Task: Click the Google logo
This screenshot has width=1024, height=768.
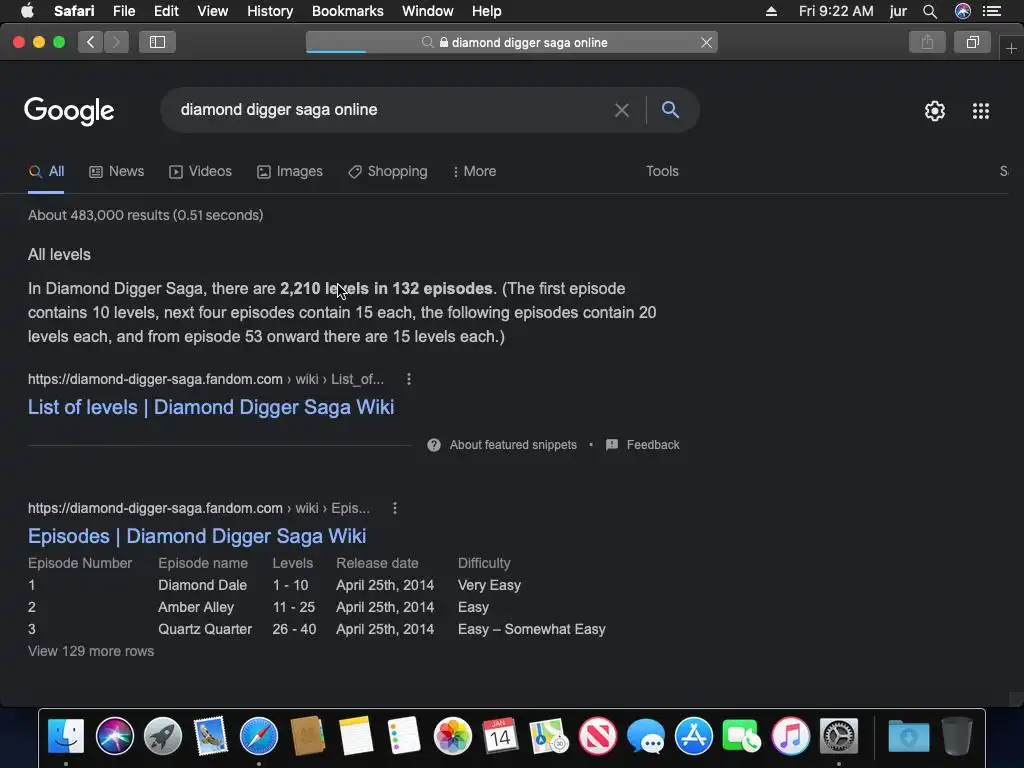Action: [69, 111]
